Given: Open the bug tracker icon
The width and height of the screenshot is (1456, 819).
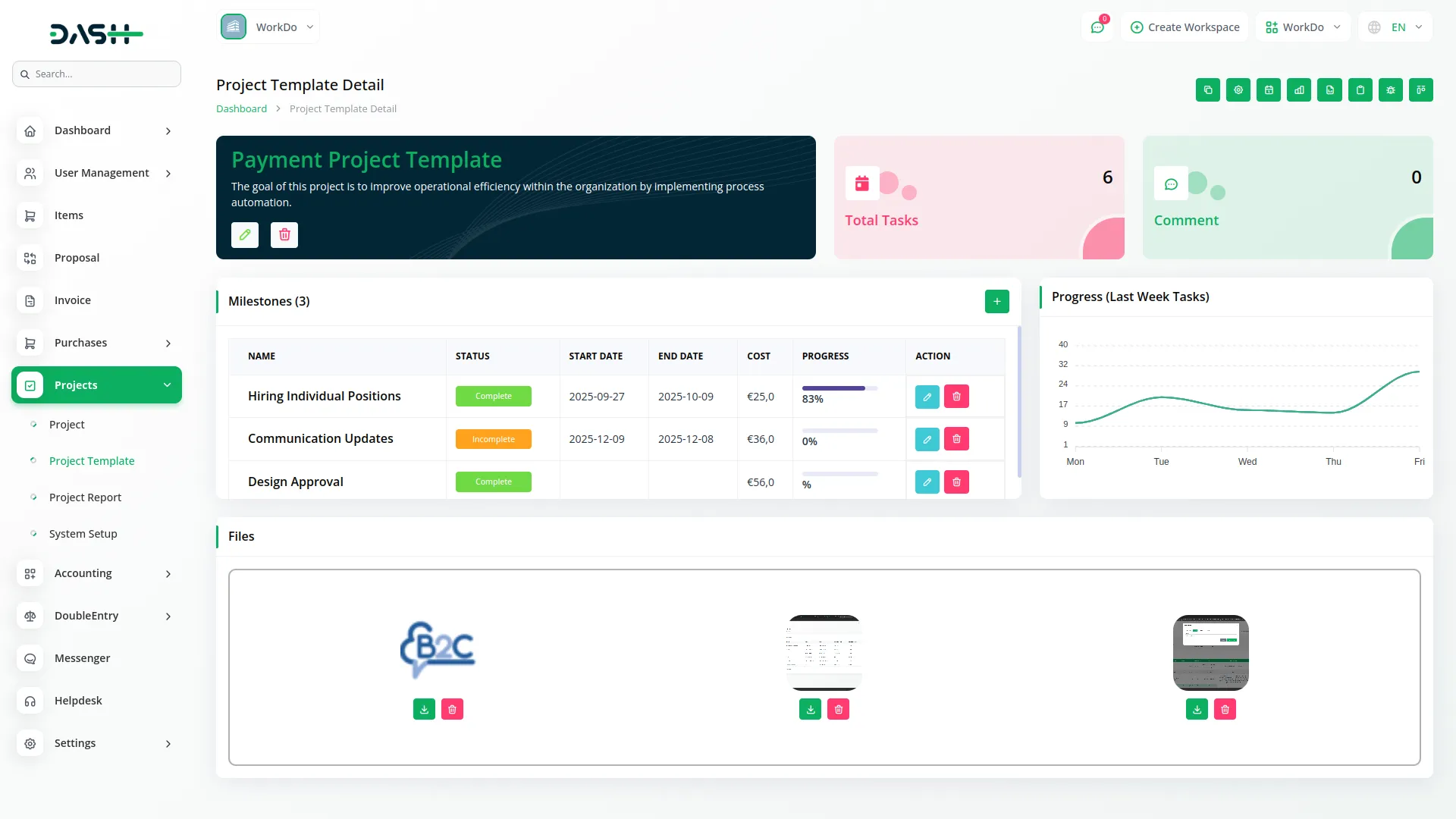Looking at the screenshot, I should tap(1391, 89).
